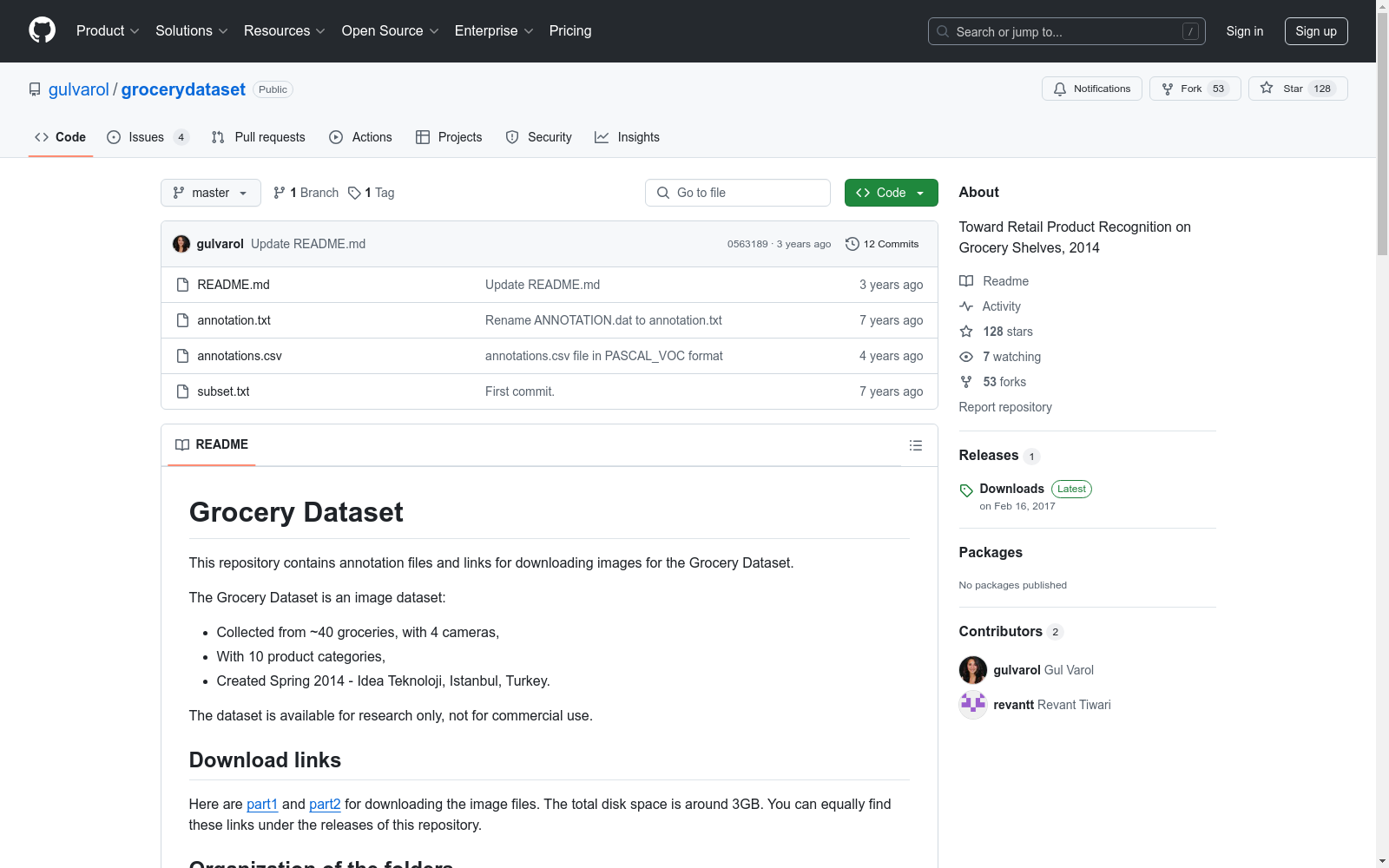Click the book icon beside Readme
This screenshot has width=1389, height=868.
pyautogui.click(x=966, y=281)
